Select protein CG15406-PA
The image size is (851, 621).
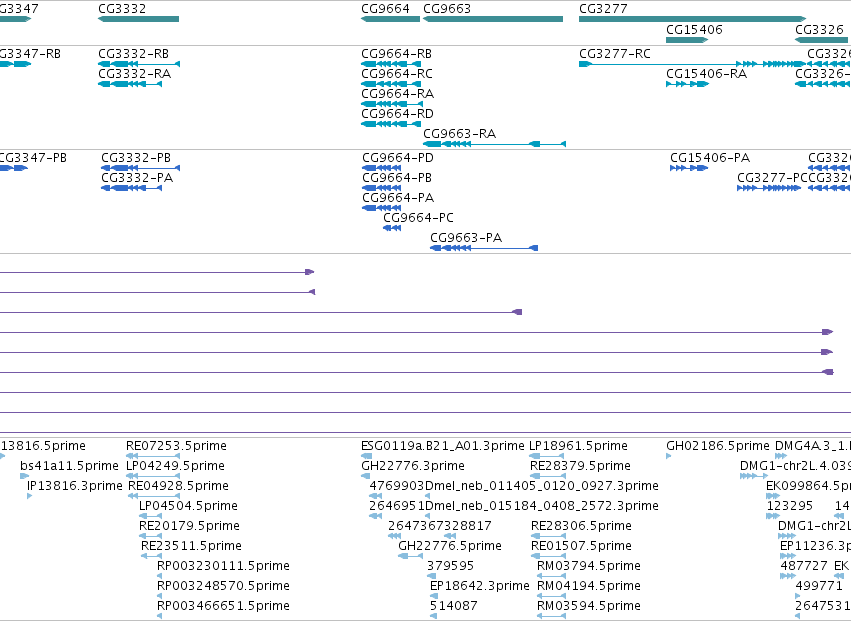689,168
